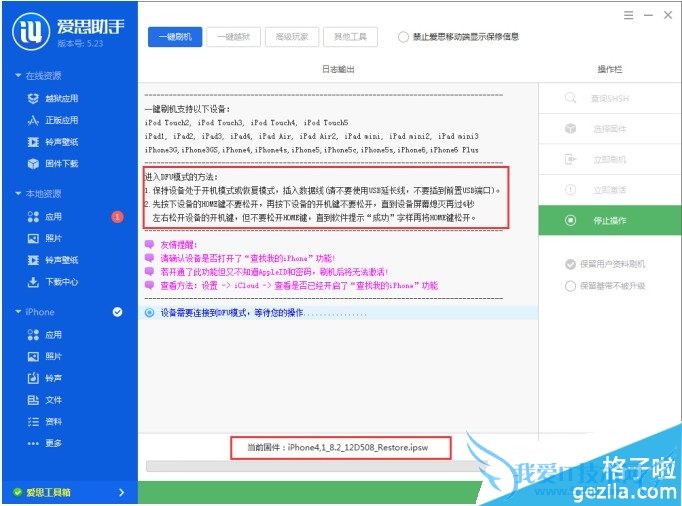Viewport: 682px width, 506px height.
Task: Toggle 禁止爱思移动端显示保修信息 option
Action: coord(403,37)
